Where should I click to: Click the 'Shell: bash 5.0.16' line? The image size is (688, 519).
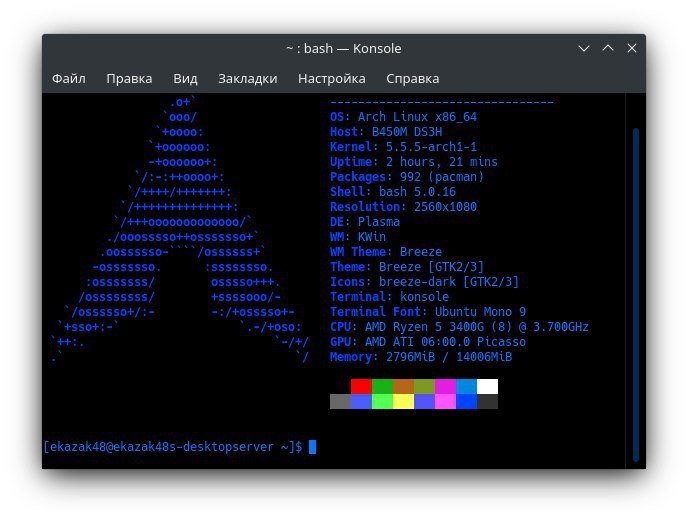tap(393, 192)
